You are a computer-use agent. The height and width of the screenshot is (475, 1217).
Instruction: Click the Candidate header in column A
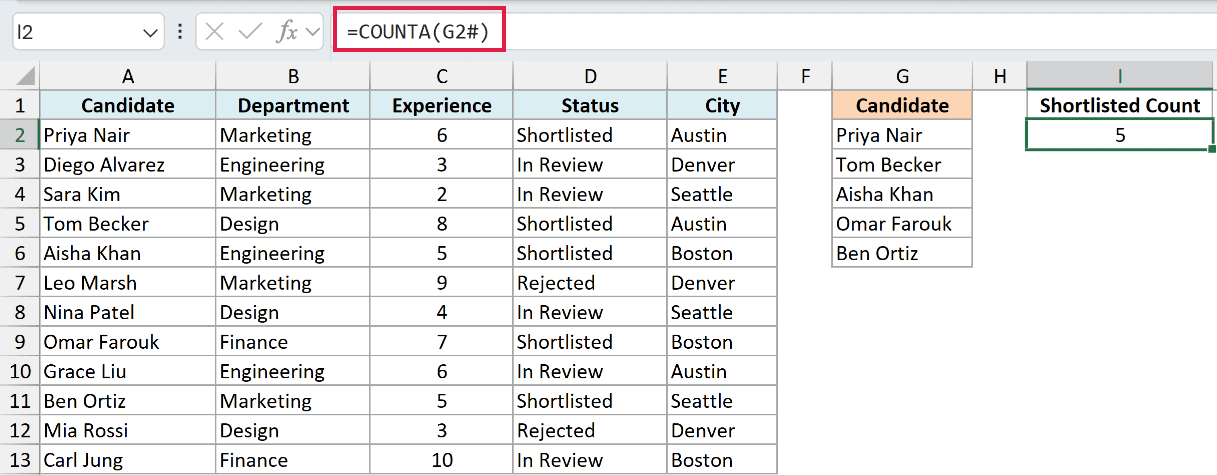click(128, 105)
